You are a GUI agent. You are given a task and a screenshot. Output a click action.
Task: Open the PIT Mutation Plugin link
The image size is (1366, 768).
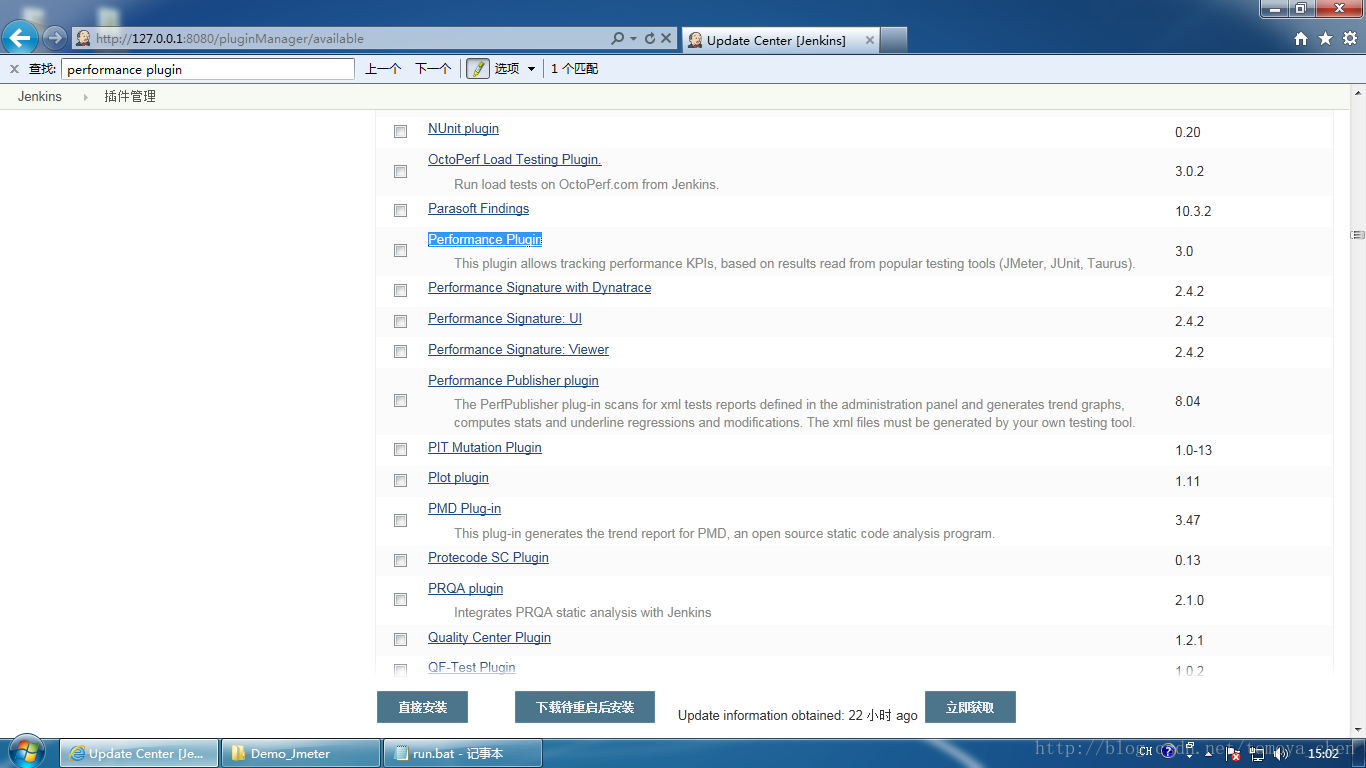tap(485, 448)
